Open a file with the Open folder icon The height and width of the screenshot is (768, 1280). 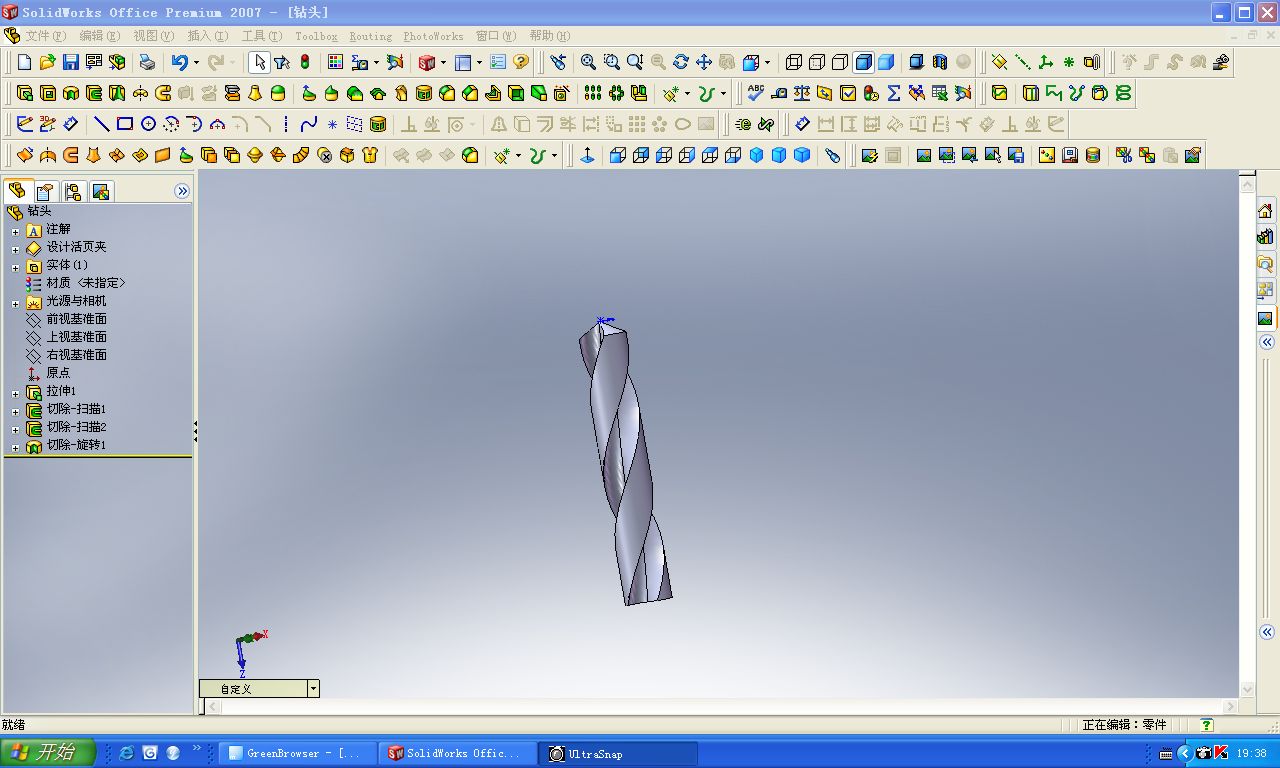48,62
